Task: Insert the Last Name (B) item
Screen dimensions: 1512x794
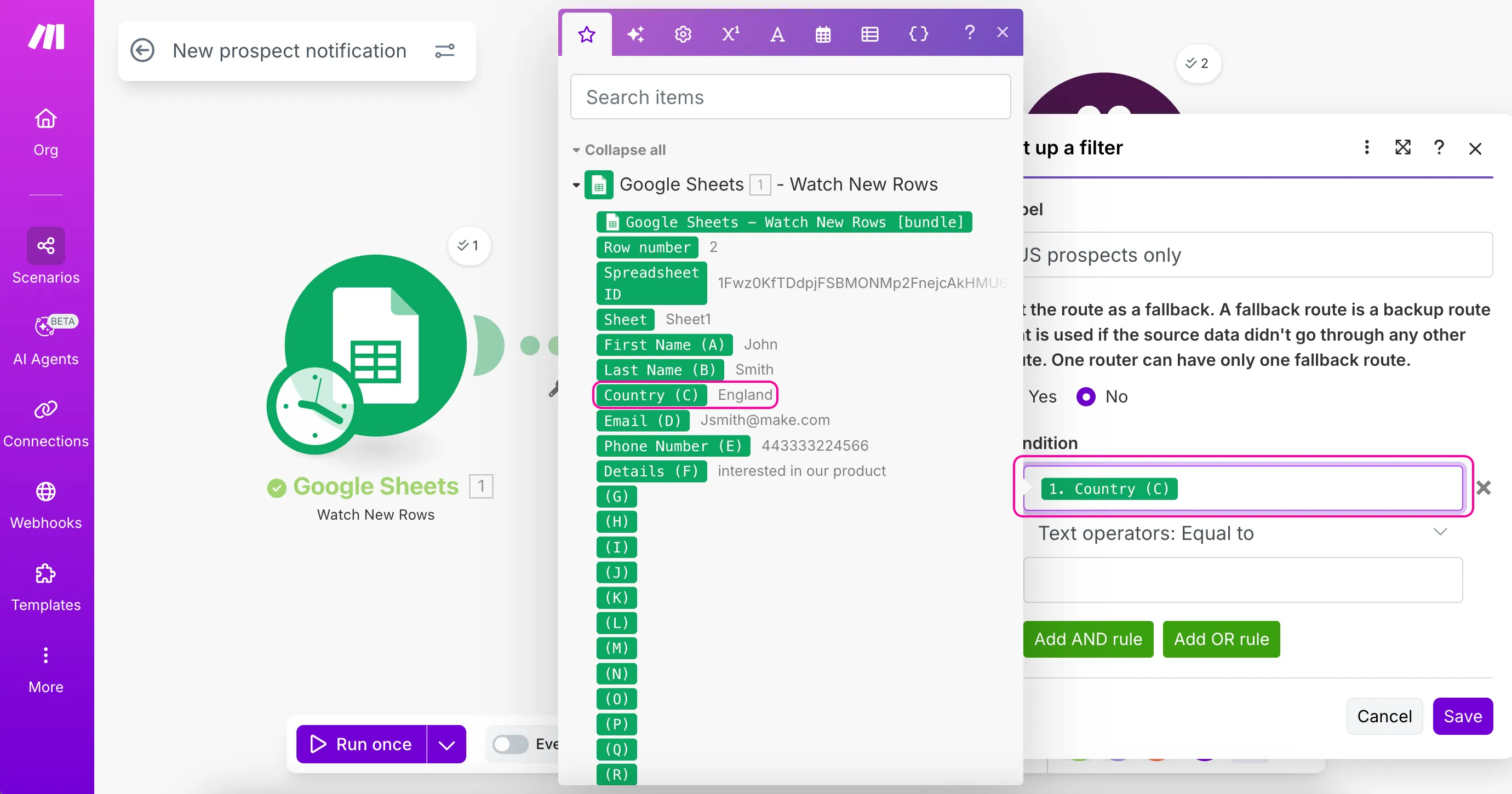Action: [660, 370]
